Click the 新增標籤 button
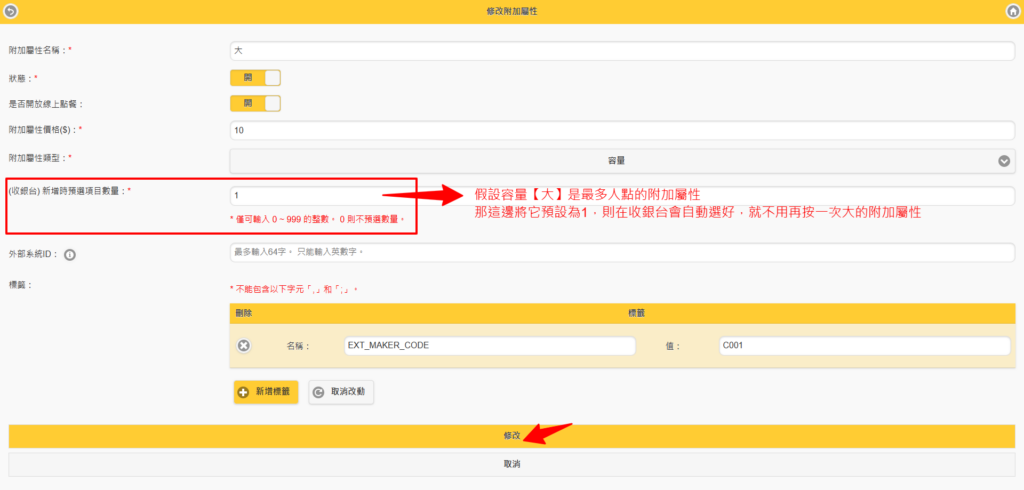Viewport: 1024px width, 490px height. pyautogui.click(x=266, y=392)
